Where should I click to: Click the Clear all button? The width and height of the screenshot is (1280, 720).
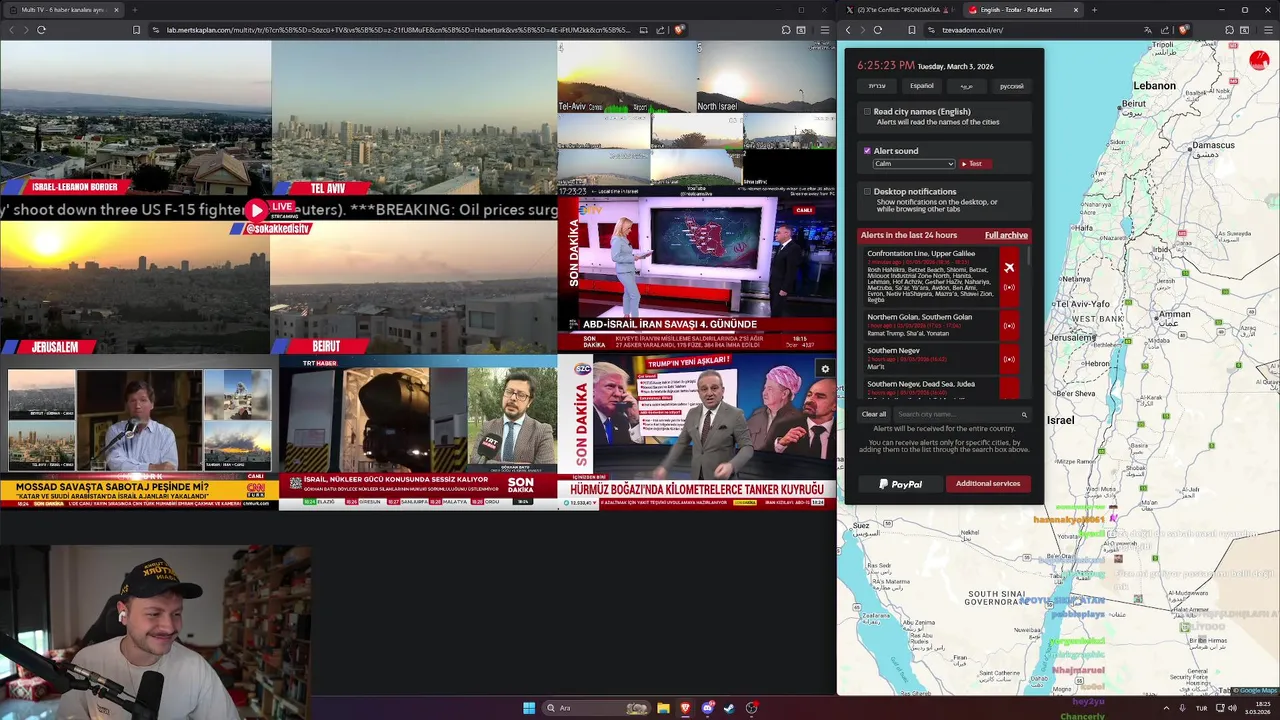point(874,414)
